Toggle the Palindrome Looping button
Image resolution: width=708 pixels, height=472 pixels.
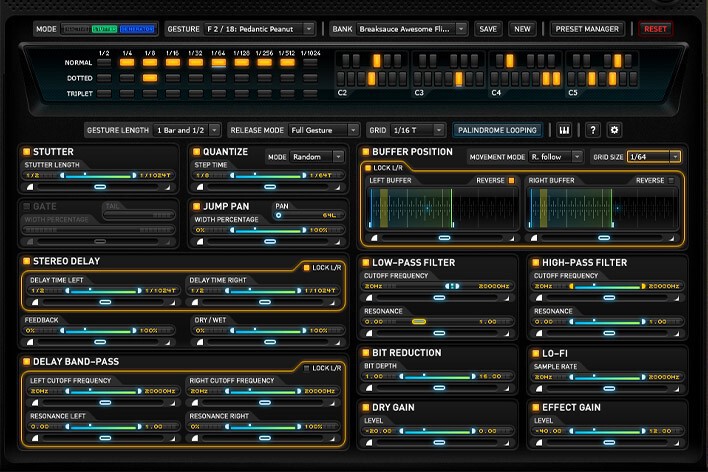click(497, 130)
